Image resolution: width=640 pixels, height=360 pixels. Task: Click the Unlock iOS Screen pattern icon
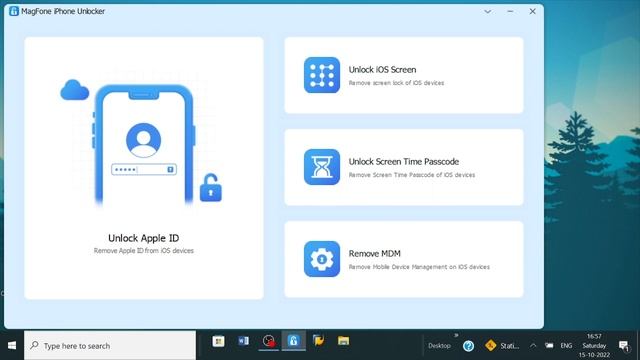click(322, 75)
